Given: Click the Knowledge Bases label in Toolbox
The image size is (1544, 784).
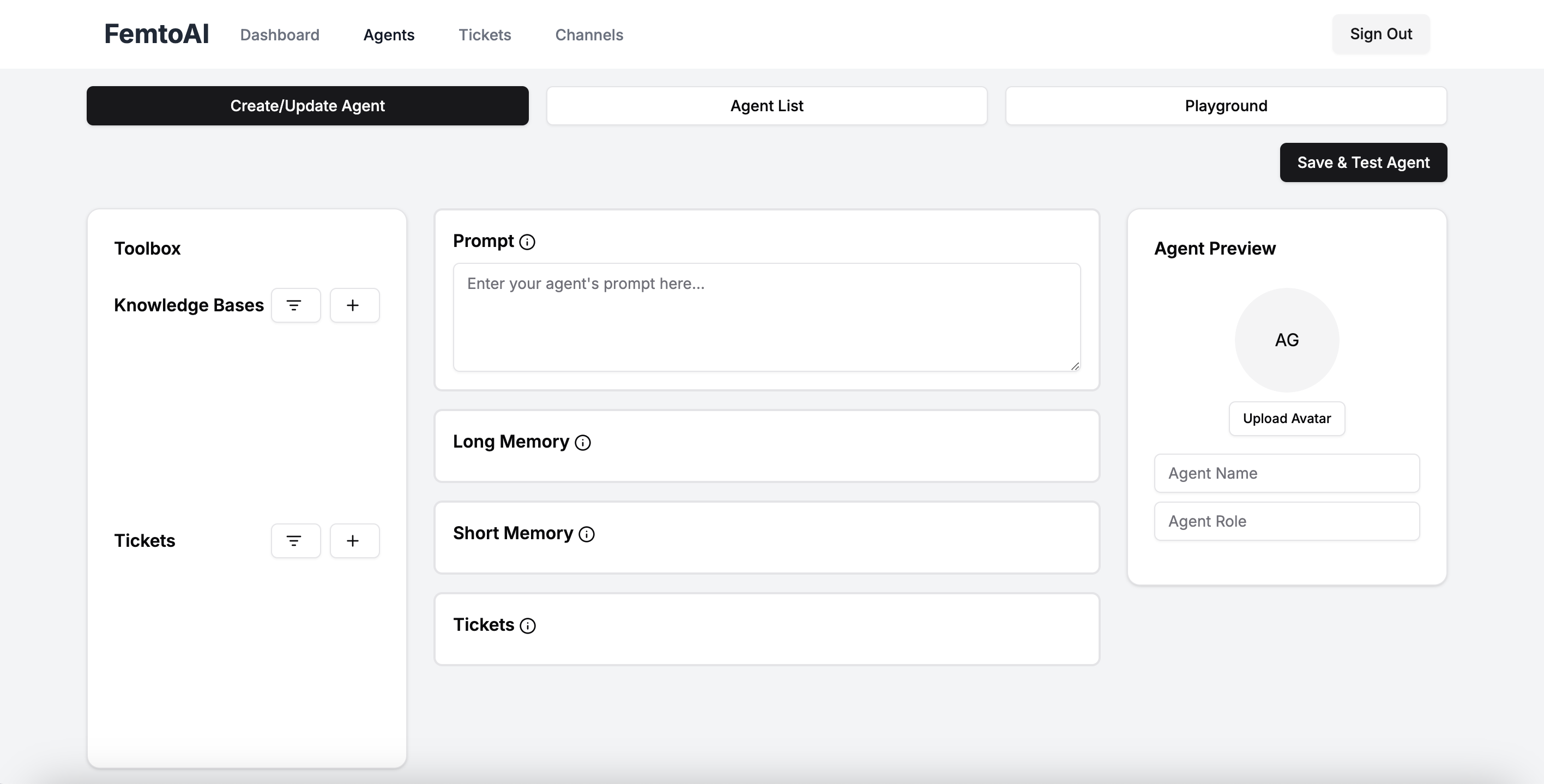Looking at the screenshot, I should tap(189, 305).
